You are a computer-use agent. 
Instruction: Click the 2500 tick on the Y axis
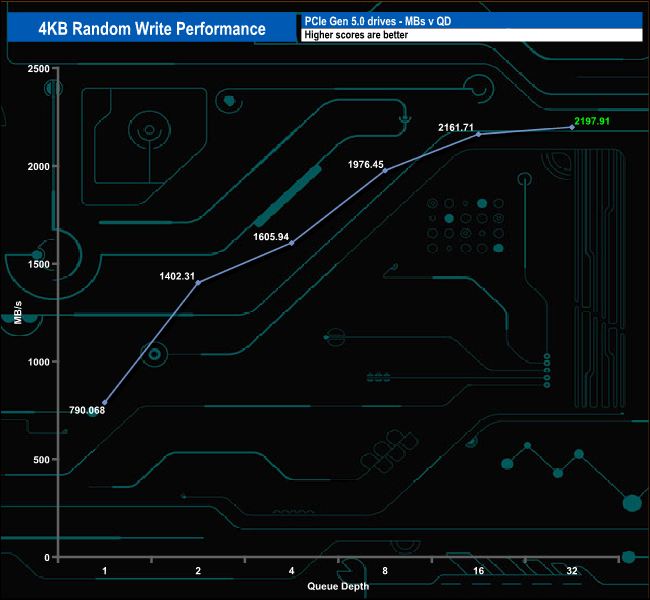[37, 69]
